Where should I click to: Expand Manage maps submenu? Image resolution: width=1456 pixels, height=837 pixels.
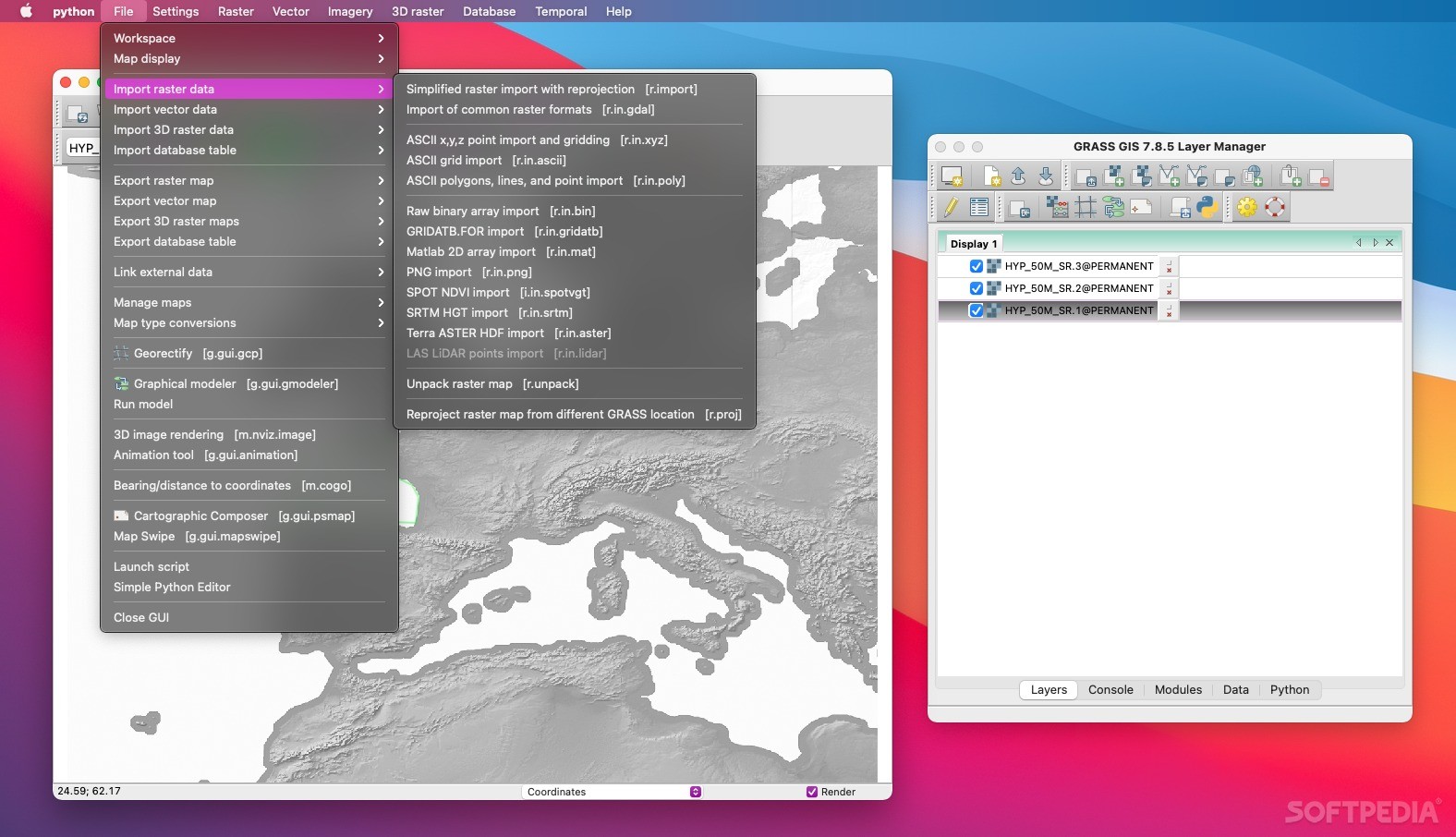tap(246, 302)
